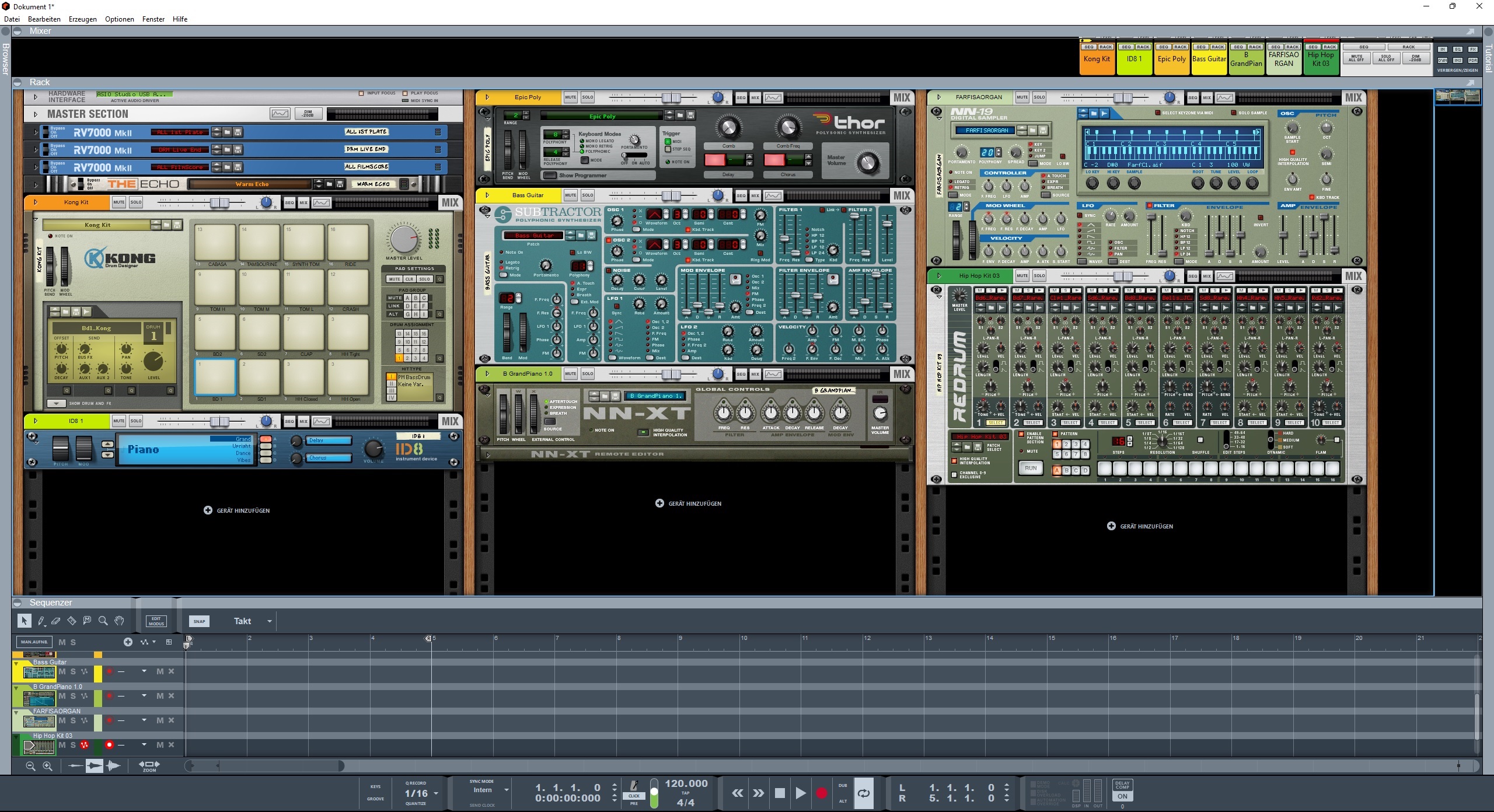
Task: Click the Kong pad 13 CABASA
Action: pyautogui.click(x=215, y=242)
